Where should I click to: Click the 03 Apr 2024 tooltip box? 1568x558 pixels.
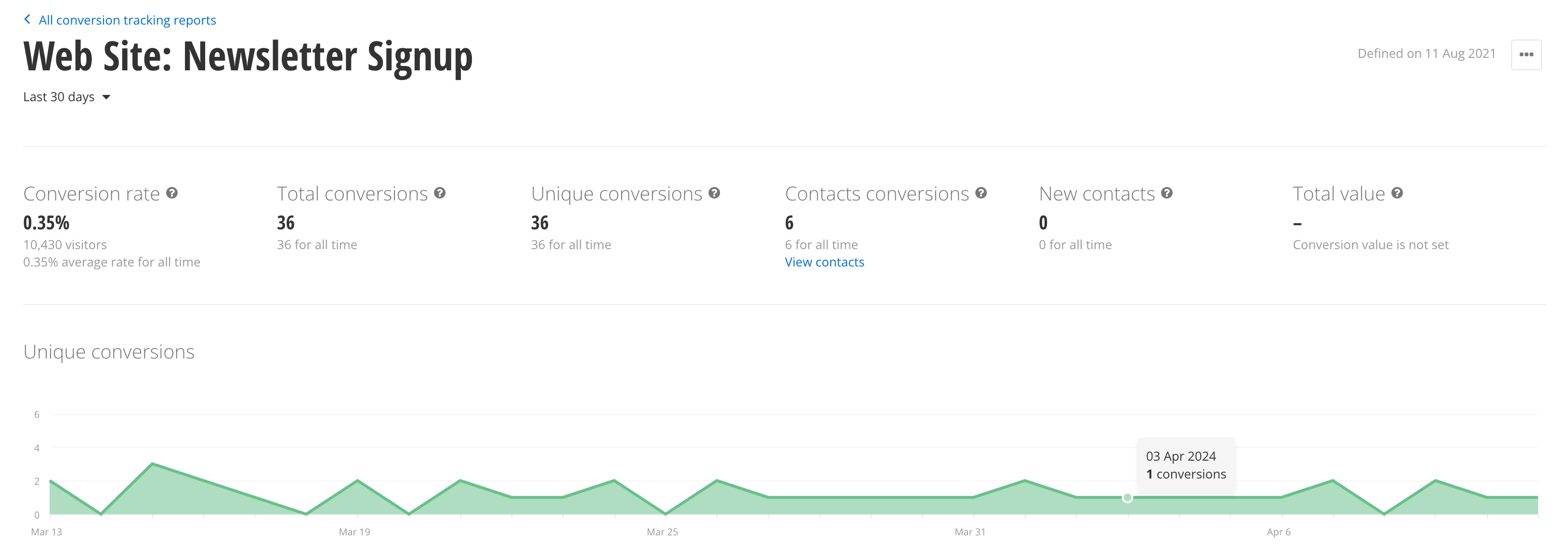point(1185,465)
